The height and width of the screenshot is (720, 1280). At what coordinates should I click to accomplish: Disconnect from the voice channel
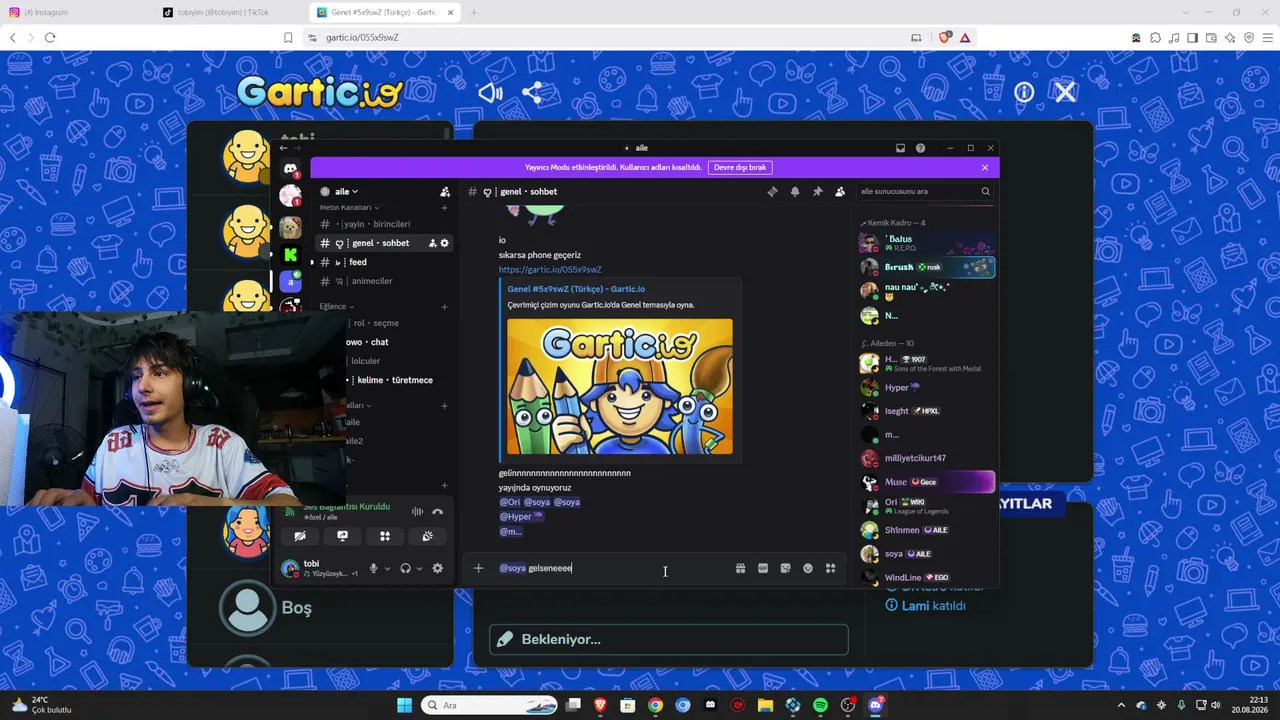click(437, 512)
